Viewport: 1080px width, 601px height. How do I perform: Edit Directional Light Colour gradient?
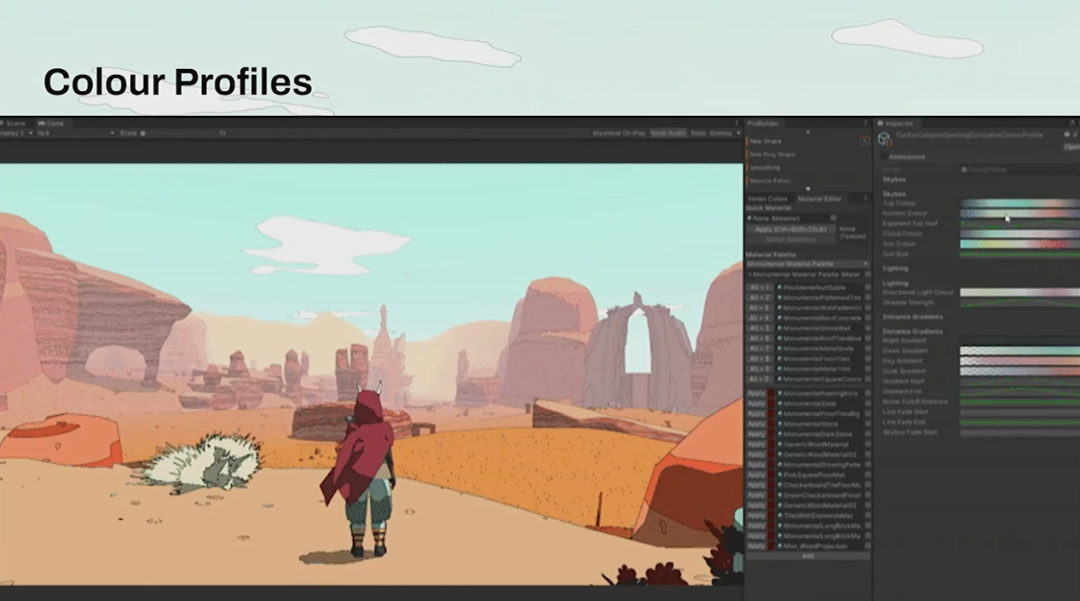[1020, 293]
